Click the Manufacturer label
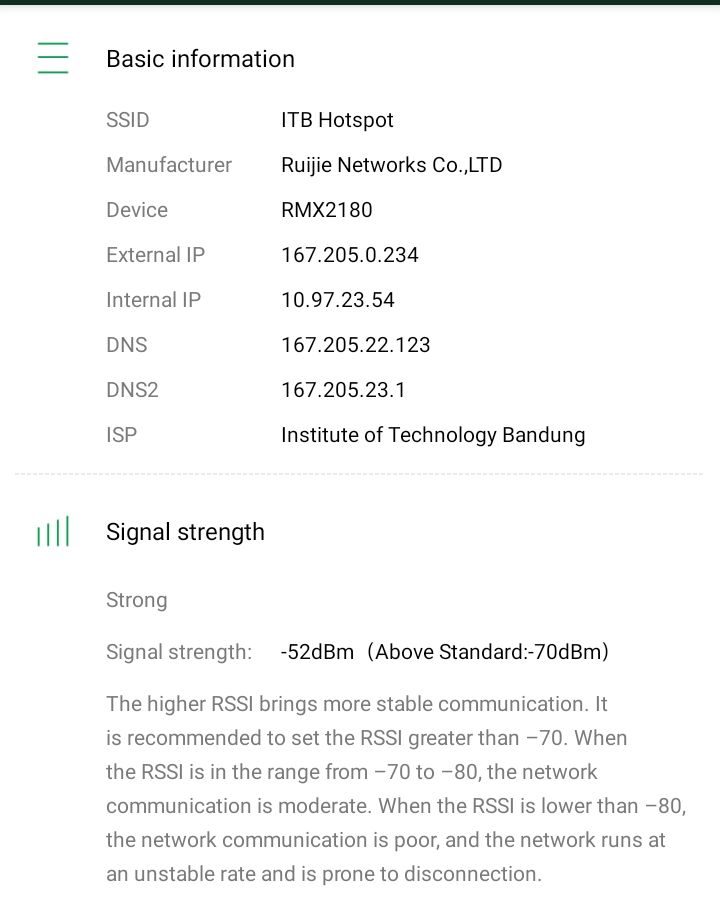 pos(169,165)
